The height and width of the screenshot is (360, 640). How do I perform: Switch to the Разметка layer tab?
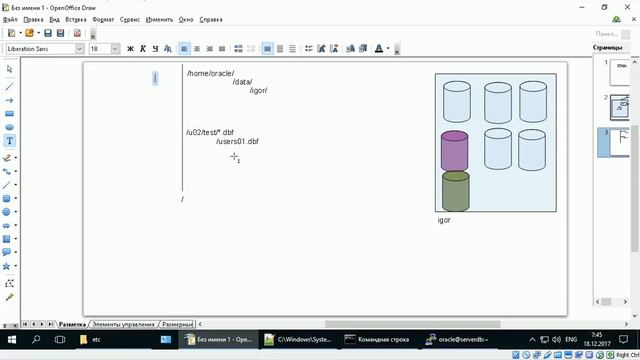[x=72, y=324]
